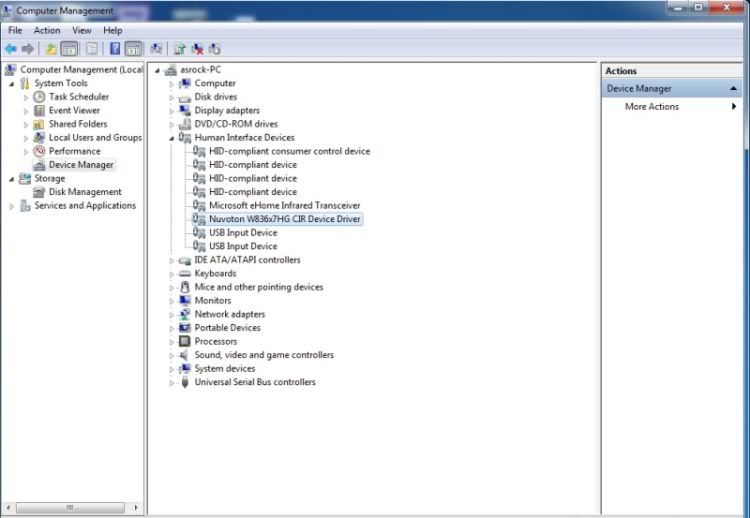Expand Services and Applications node
Image resolution: width=750 pixels, height=518 pixels.
click(x=11, y=206)
